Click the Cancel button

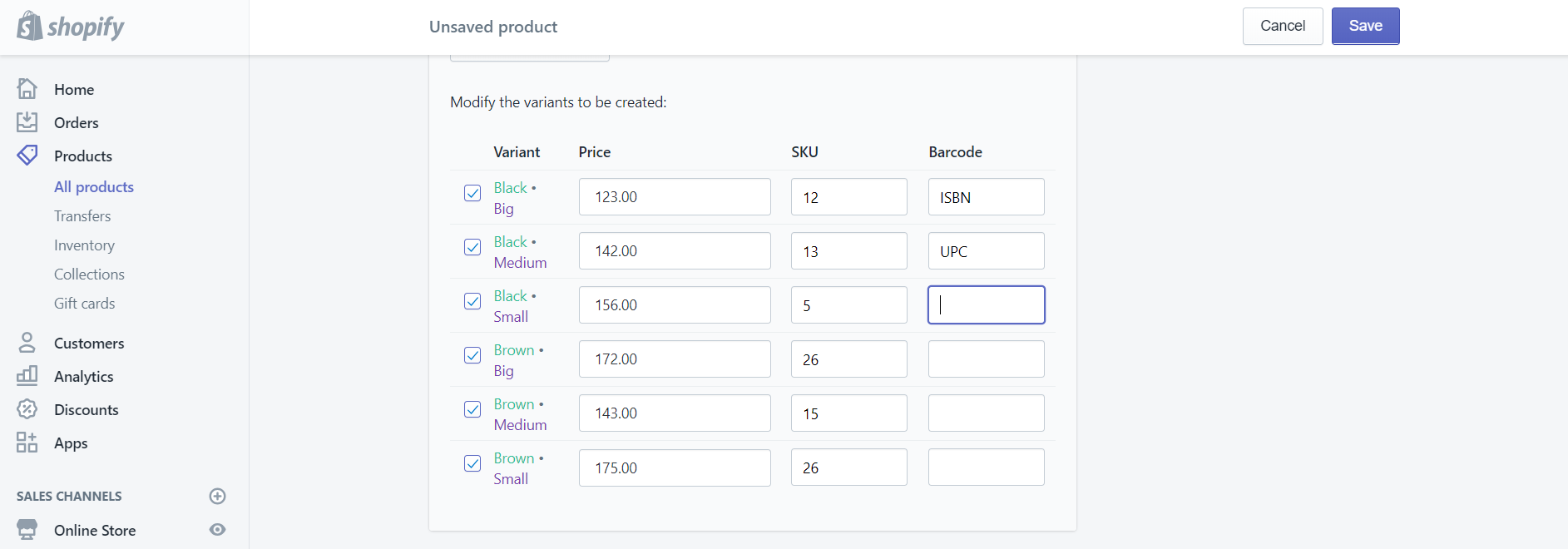pos(1283,26)
